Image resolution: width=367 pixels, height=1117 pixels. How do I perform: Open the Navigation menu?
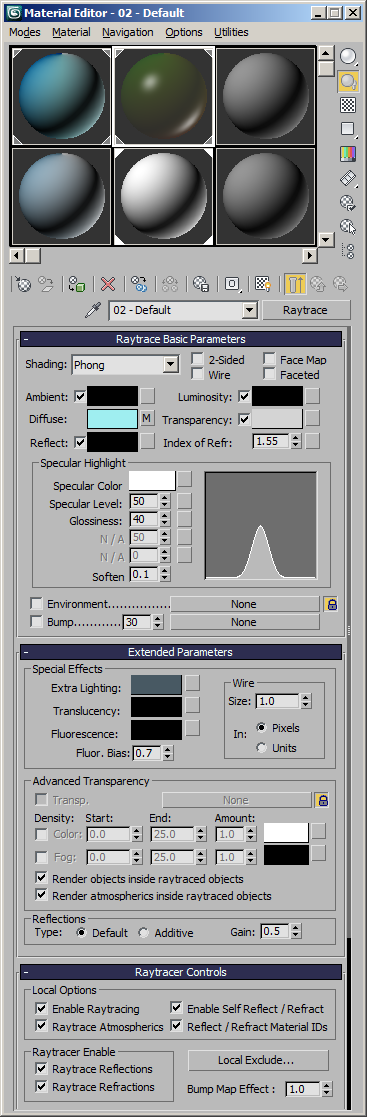pyautogui.click(x=128, y=32)
